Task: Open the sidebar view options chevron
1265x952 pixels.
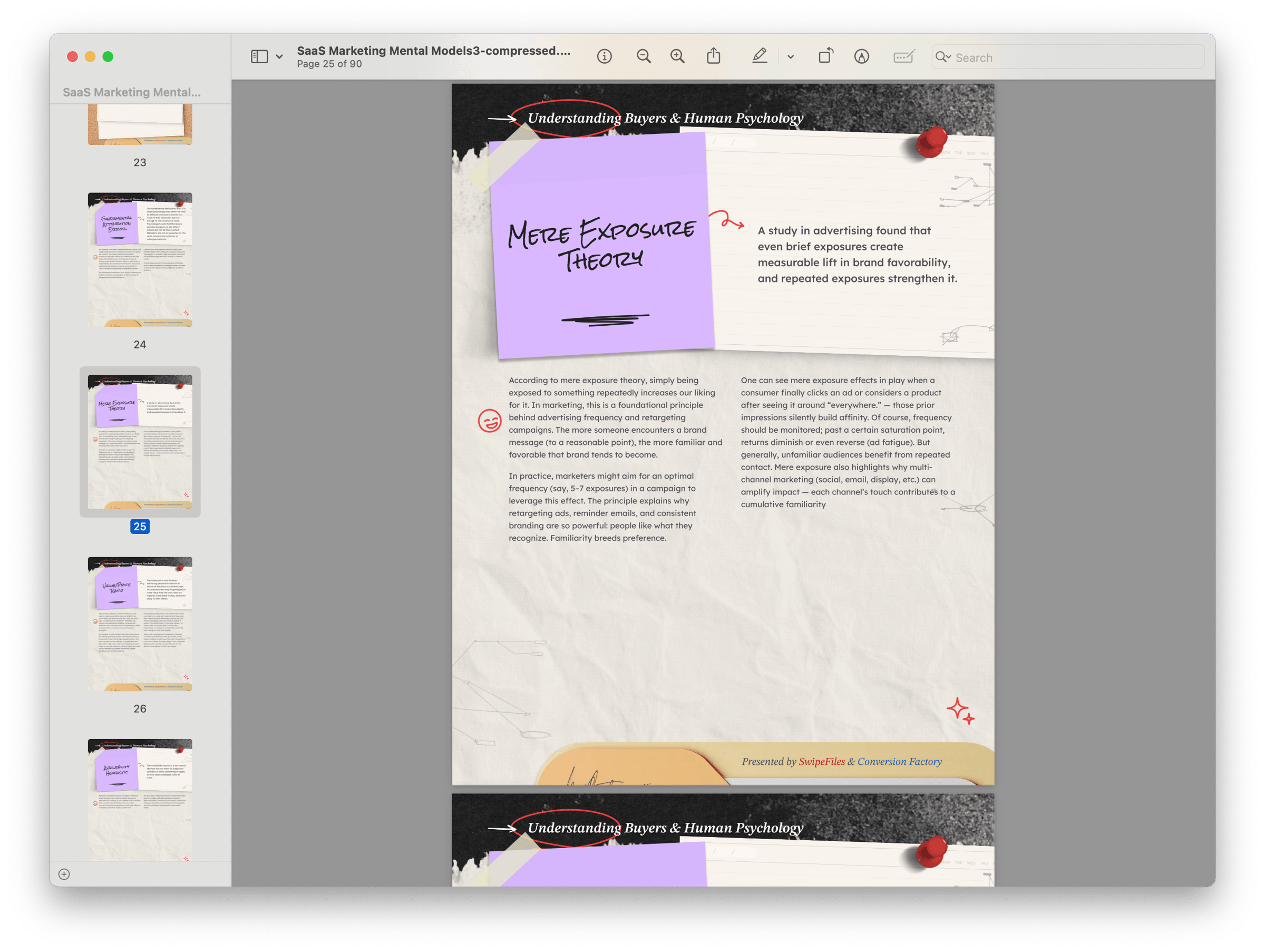Action: pyautogui.click(x=279, y=56)
